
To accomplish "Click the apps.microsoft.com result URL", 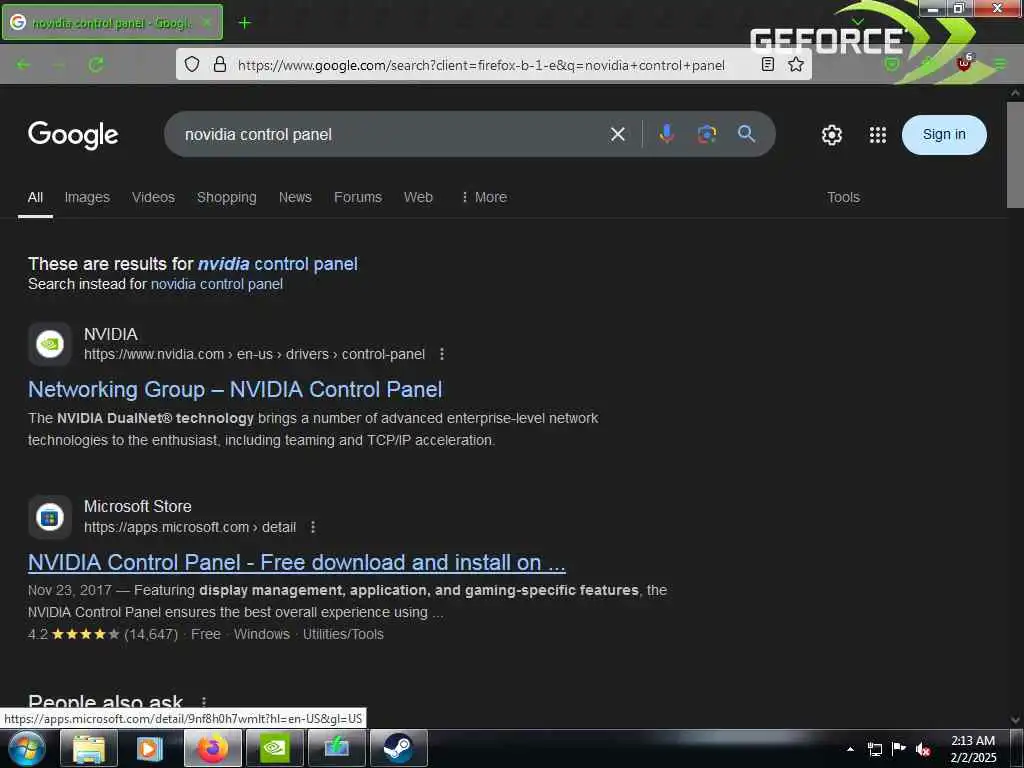I will [x=189, y=527].
